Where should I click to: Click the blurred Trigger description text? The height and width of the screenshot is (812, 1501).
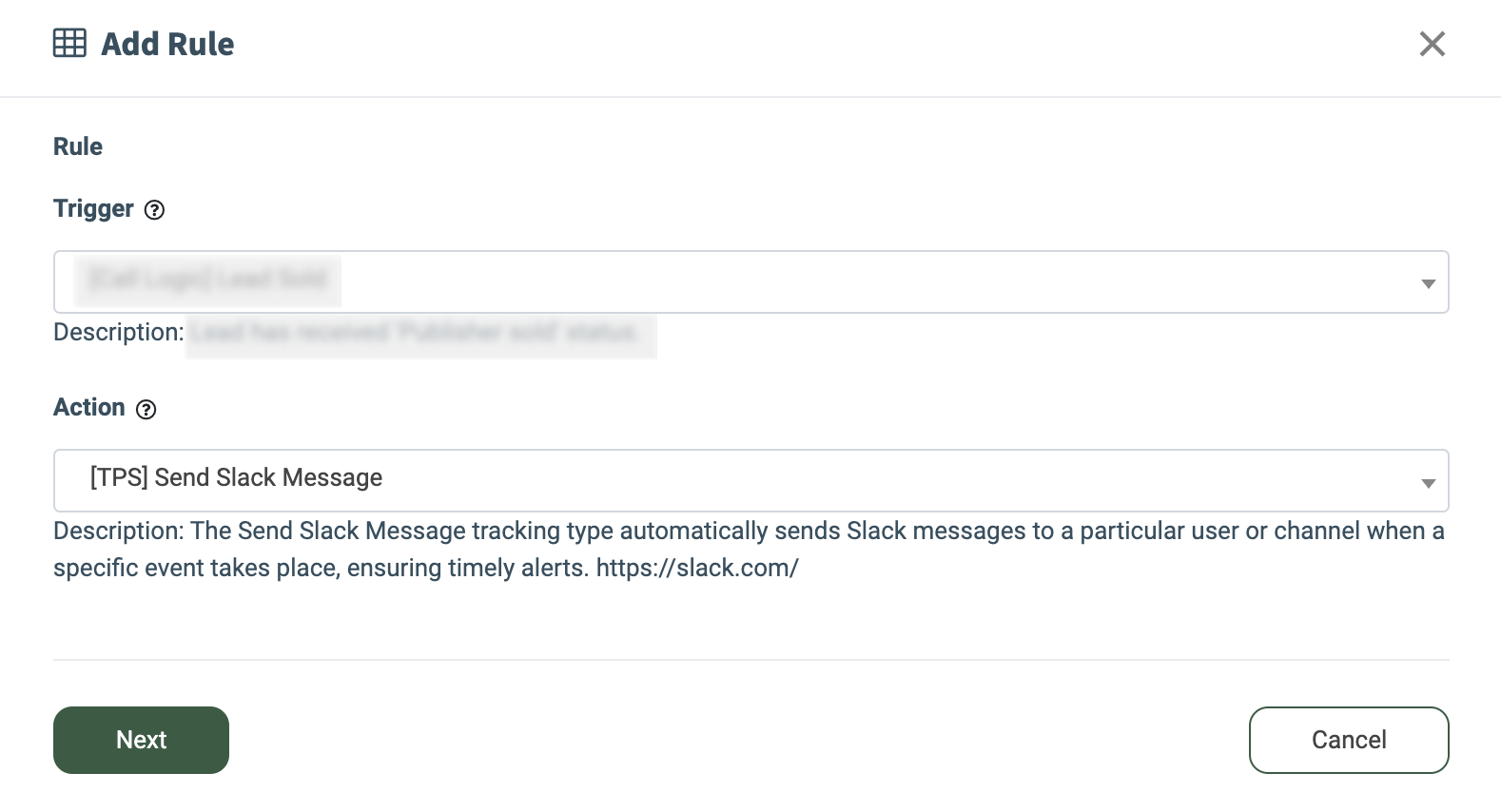click(419, 333)
